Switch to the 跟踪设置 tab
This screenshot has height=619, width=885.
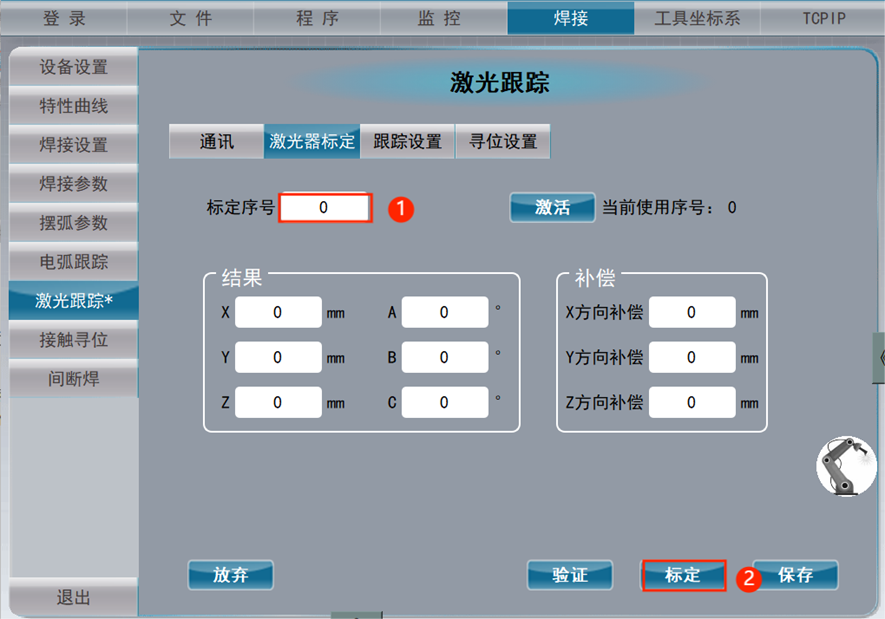tap(407, 142)
